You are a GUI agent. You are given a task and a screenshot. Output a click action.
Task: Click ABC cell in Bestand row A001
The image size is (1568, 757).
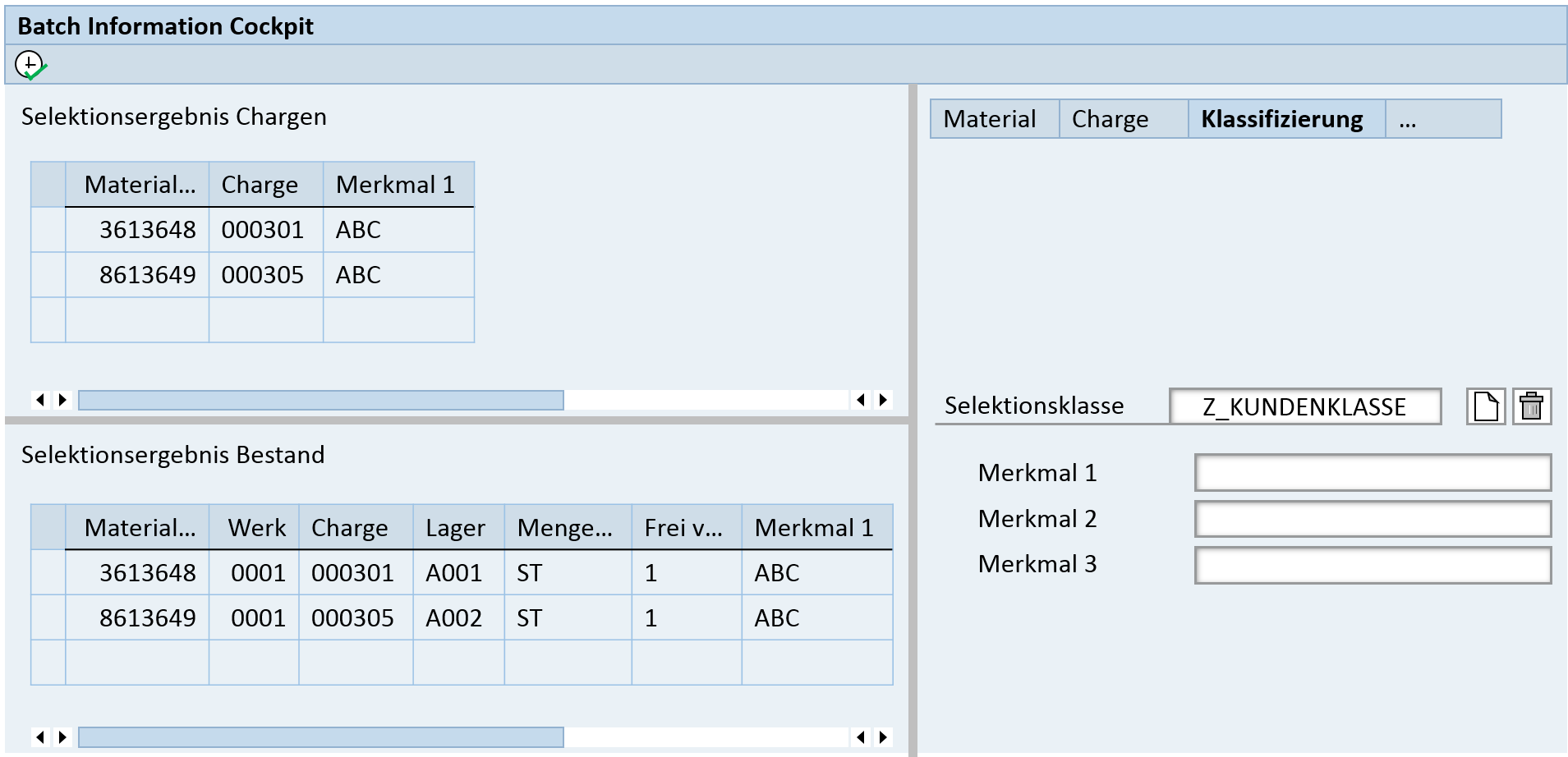click(817, 572)
